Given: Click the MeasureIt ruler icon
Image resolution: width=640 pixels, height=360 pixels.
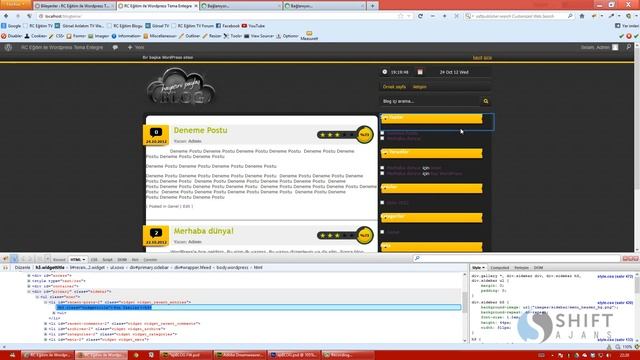Looking at the screenshot, I should (309, 36).
